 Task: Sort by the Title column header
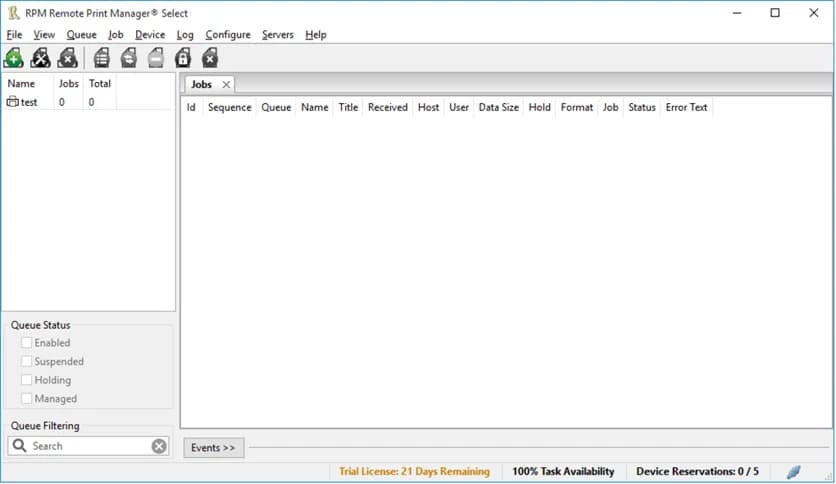click(x=348, y=107)
